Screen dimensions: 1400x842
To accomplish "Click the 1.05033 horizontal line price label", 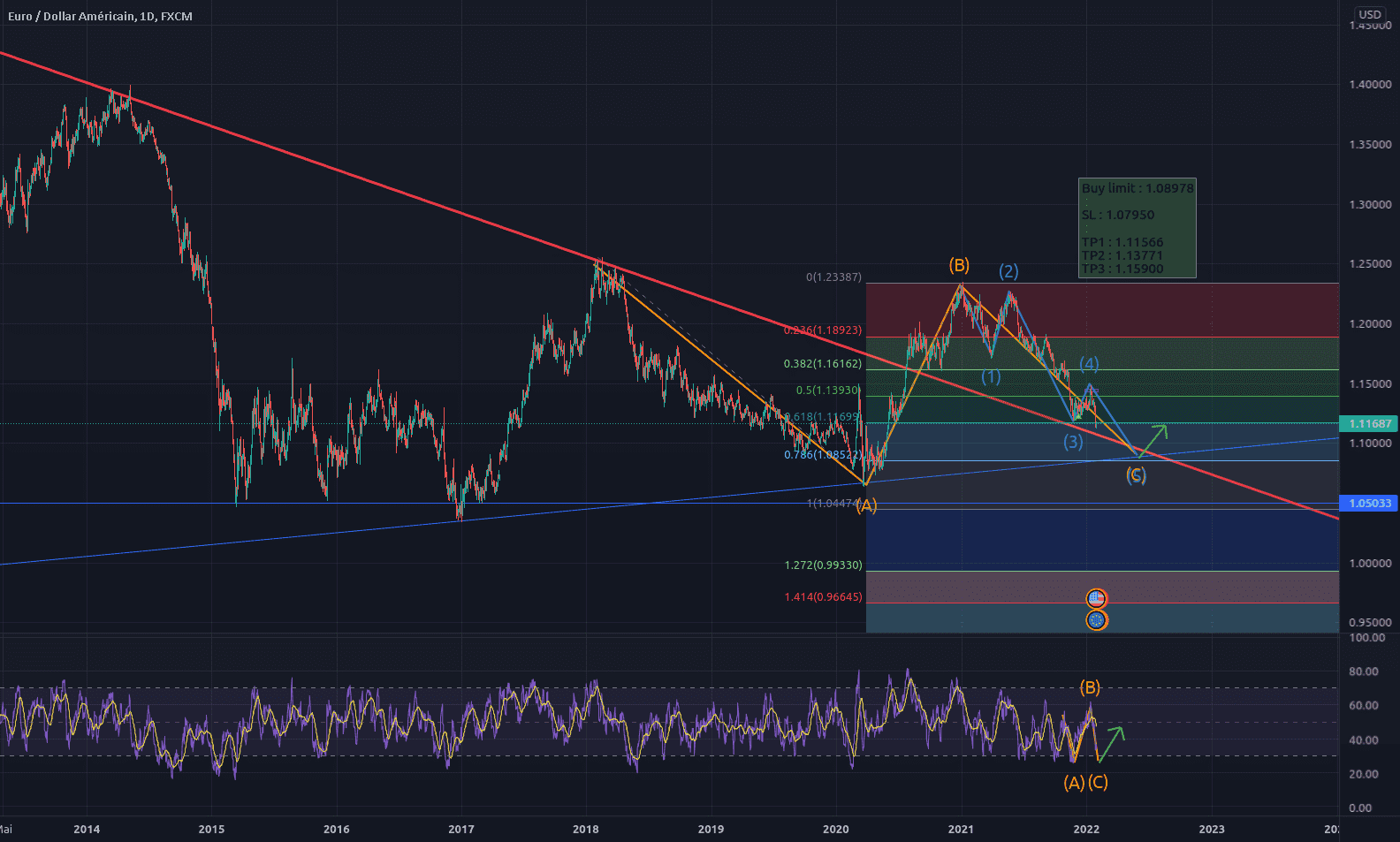I will (1369, 504).
